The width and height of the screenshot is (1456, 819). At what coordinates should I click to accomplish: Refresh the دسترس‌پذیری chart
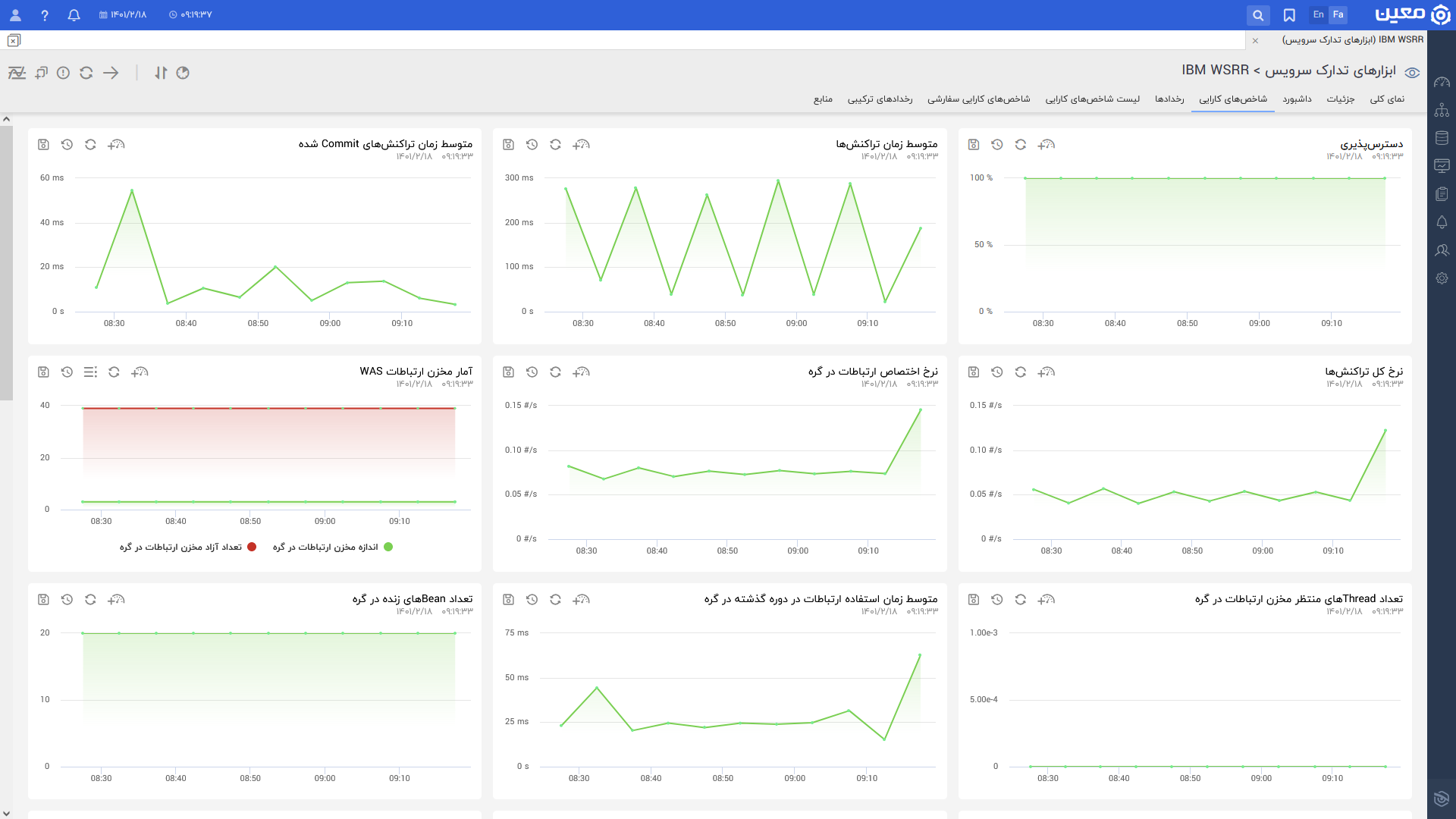pos(1021,144)
